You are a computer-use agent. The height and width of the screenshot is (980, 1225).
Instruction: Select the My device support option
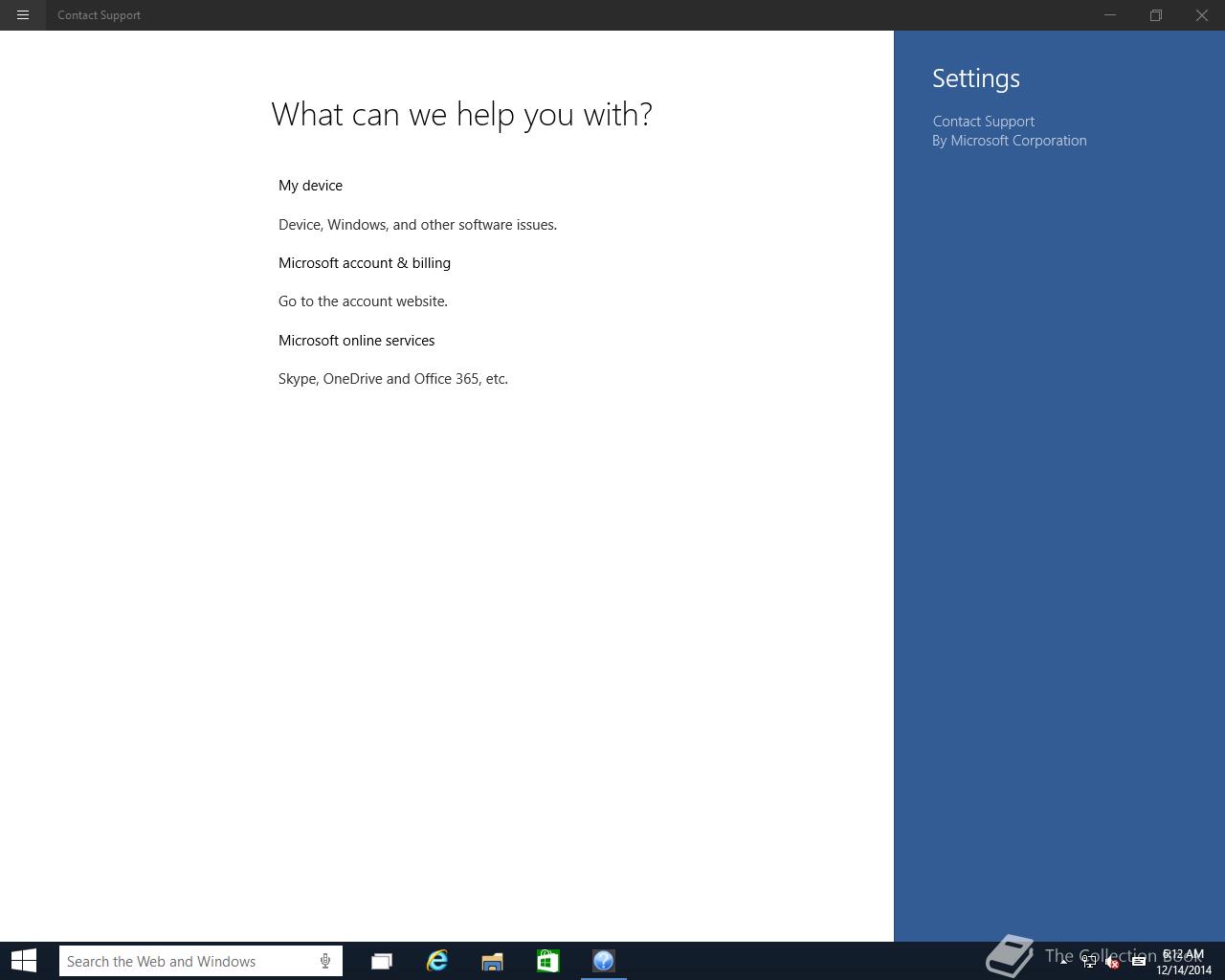(310, 186)
